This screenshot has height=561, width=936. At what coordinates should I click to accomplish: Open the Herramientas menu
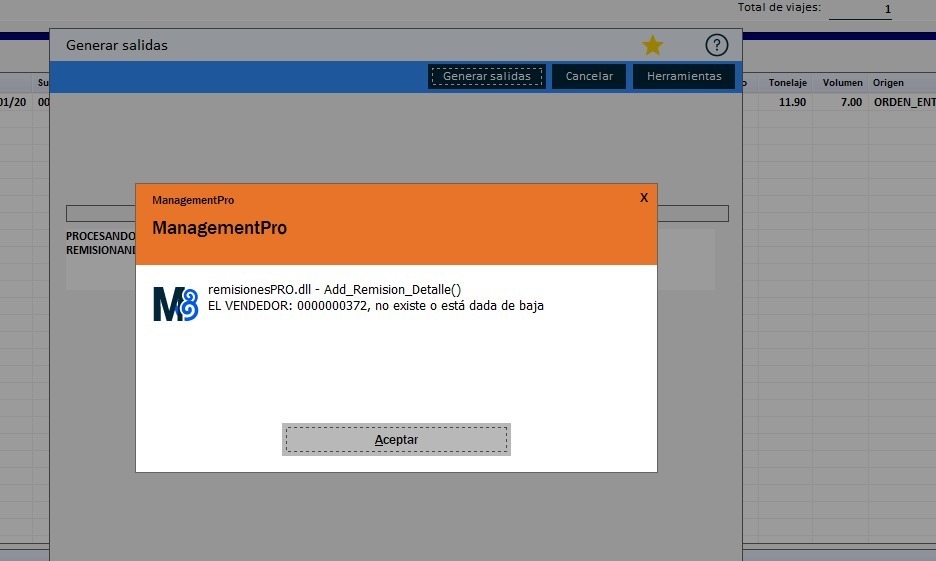click(x=683, y=76)
